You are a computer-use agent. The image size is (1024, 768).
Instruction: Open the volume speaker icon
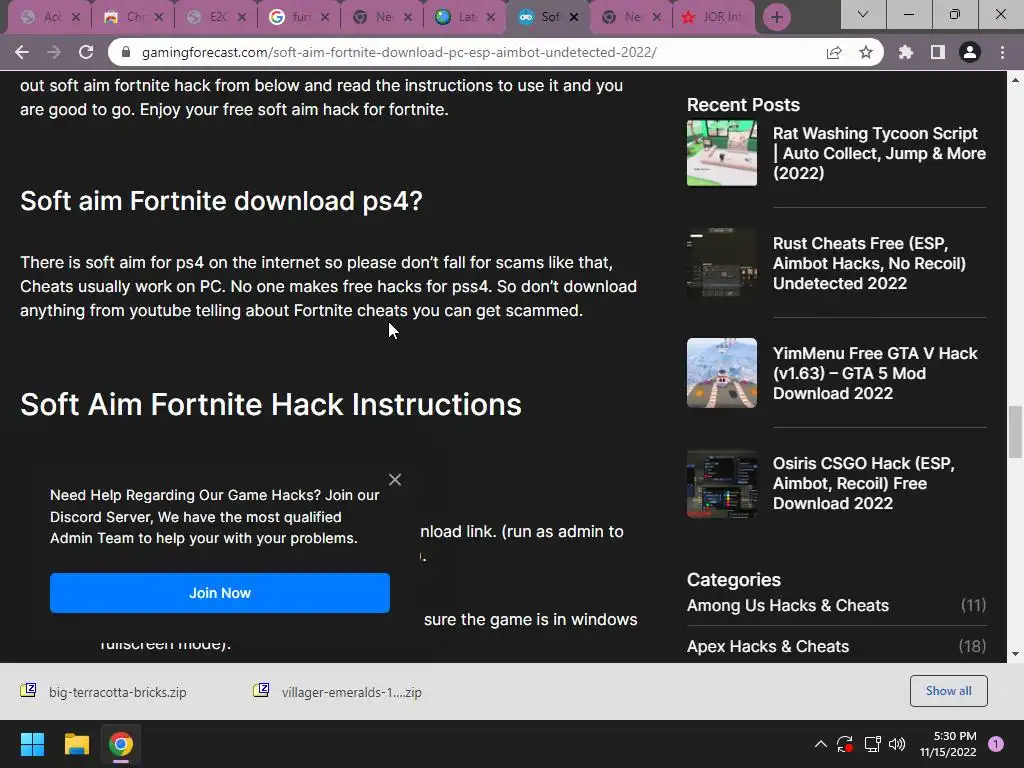click(x=897, y=744)
